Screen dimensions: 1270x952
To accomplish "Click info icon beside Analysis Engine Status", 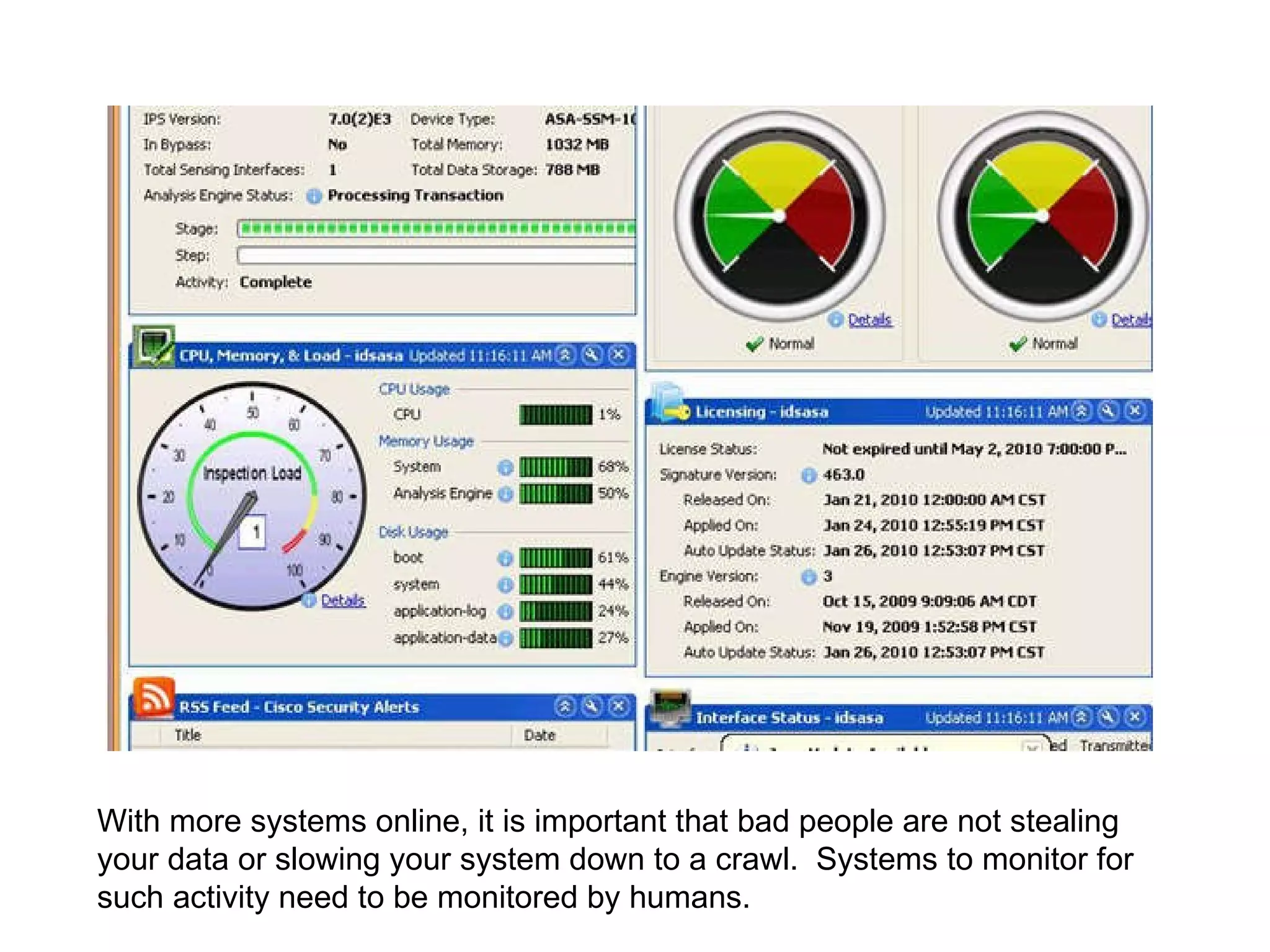I will [x=314, y=196].
